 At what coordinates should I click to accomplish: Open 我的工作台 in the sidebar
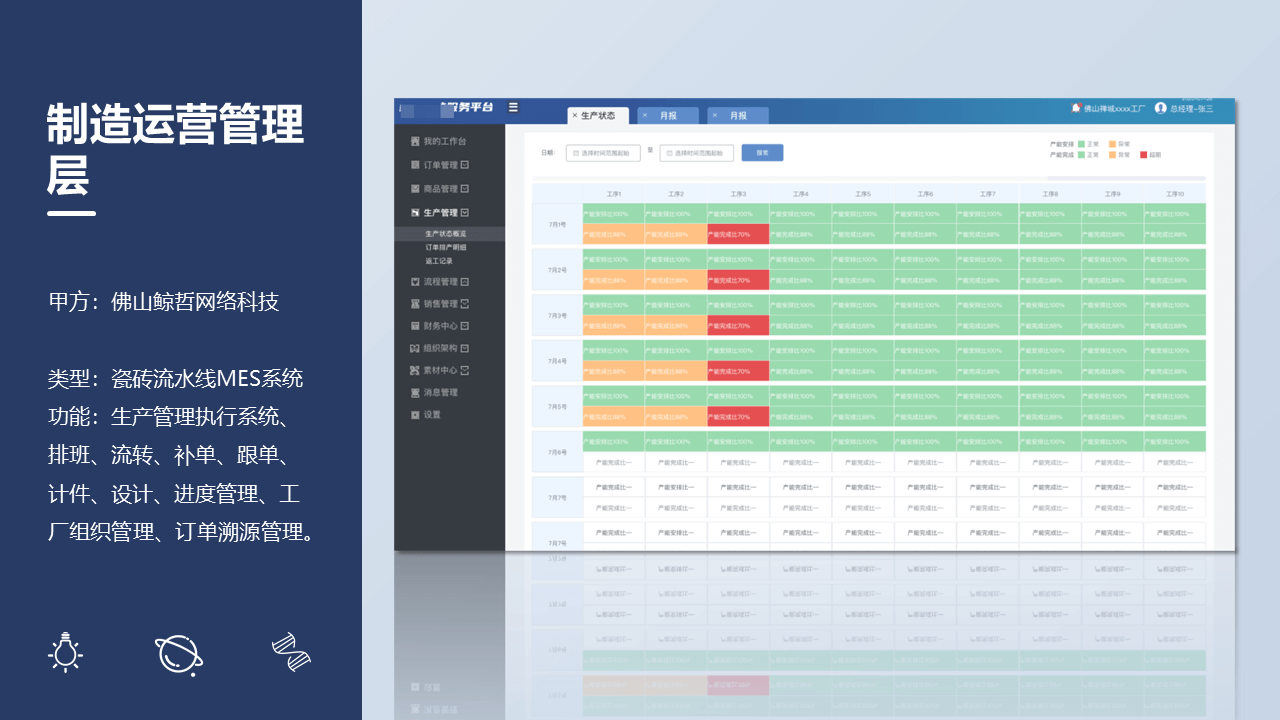pyautogui.click(x=445, y=142)
